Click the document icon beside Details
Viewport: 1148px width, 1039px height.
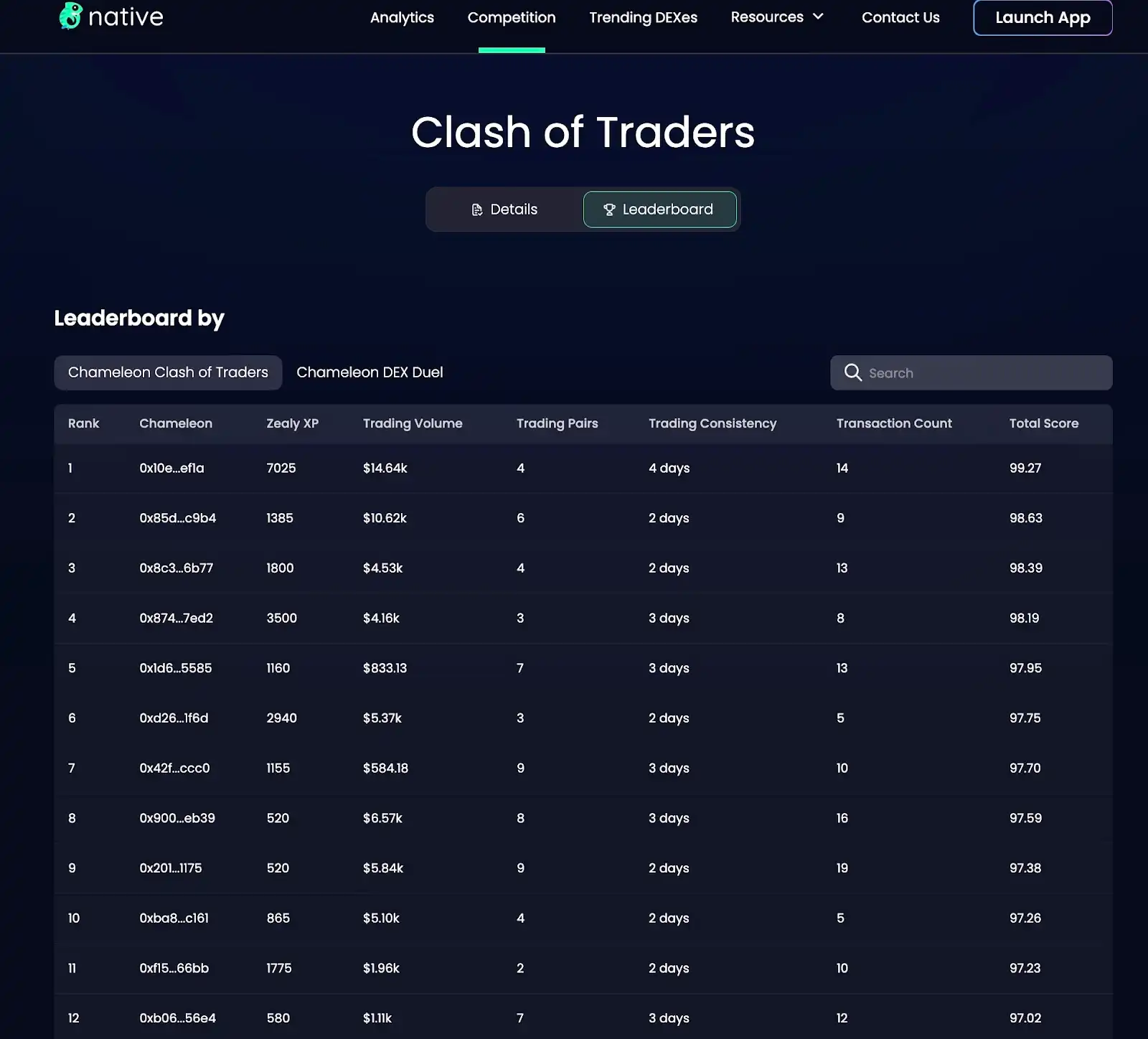click(476, 210)
